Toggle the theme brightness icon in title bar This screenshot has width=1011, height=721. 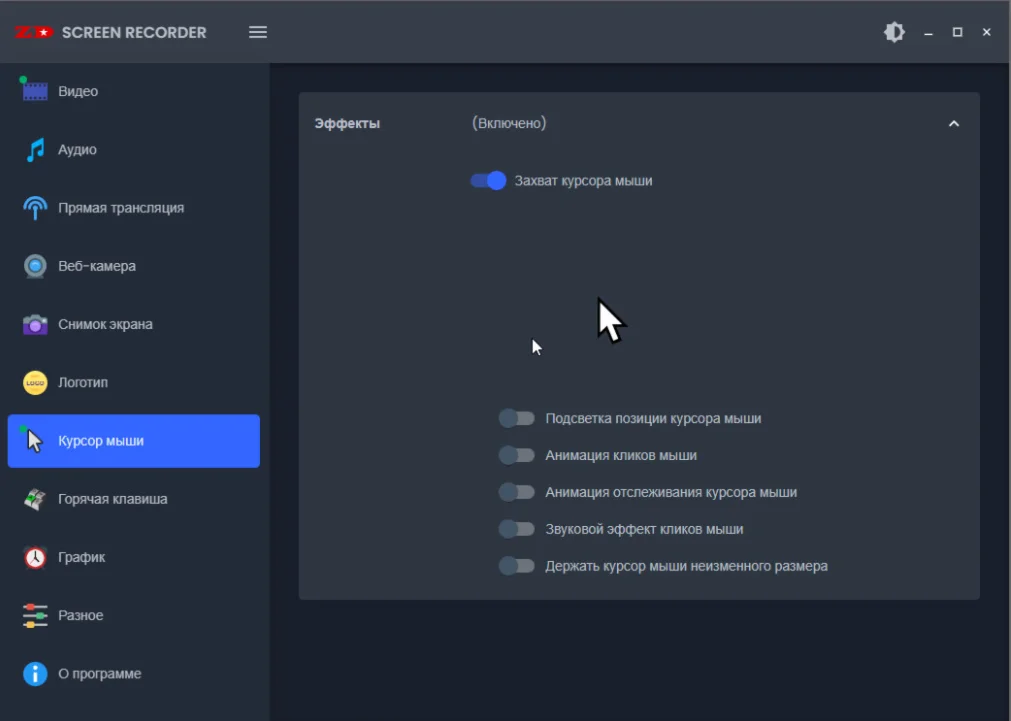[894, 32]
